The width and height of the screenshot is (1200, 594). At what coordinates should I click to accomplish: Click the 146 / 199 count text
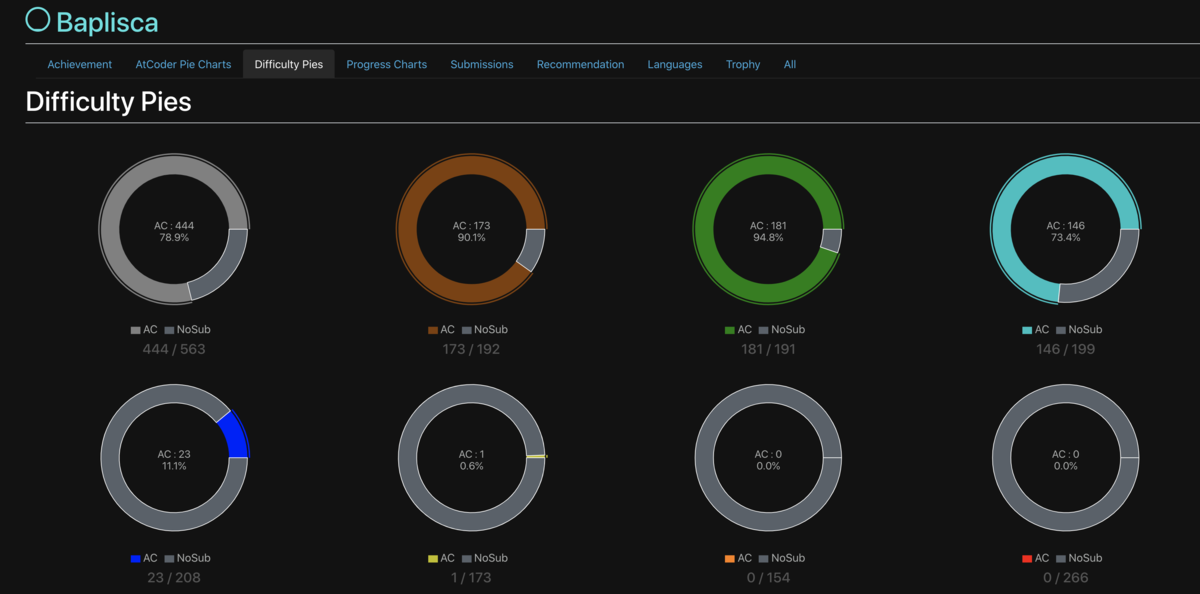point(1065,349)
